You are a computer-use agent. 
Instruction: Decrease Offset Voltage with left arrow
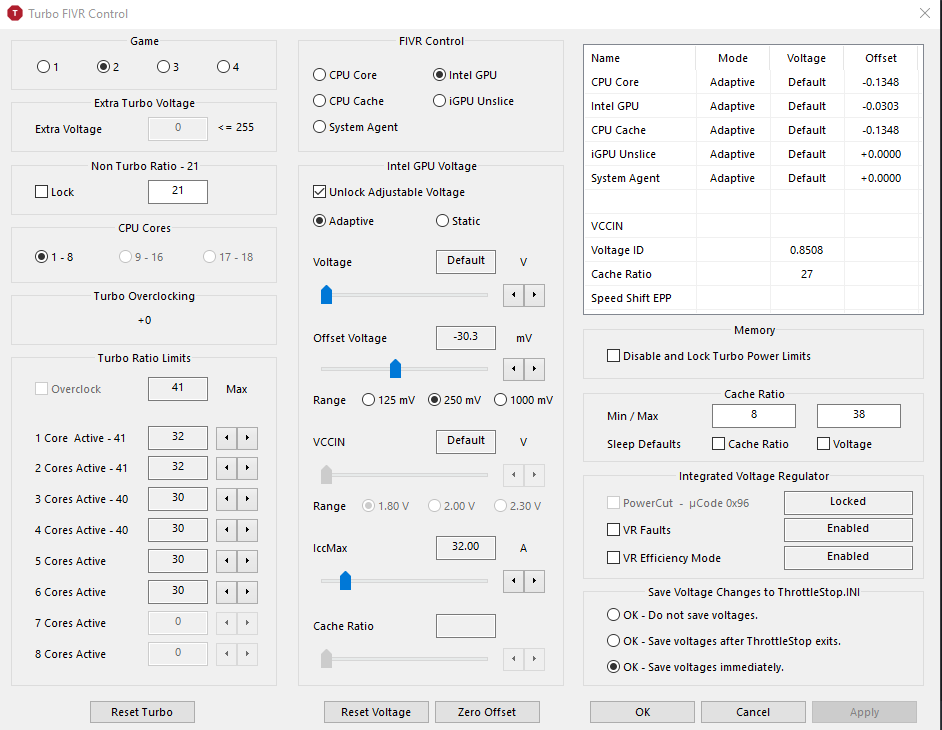[514, 369]
